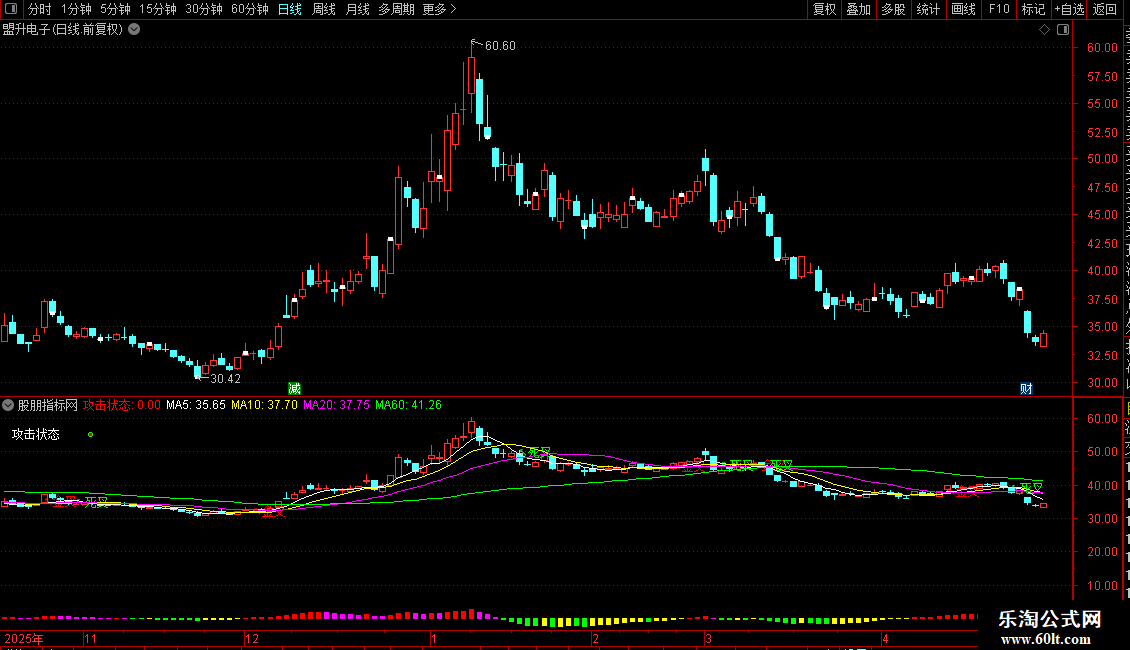
Task: Click the green MA60: 41.26 readout
Action: (x=408, y=405)
